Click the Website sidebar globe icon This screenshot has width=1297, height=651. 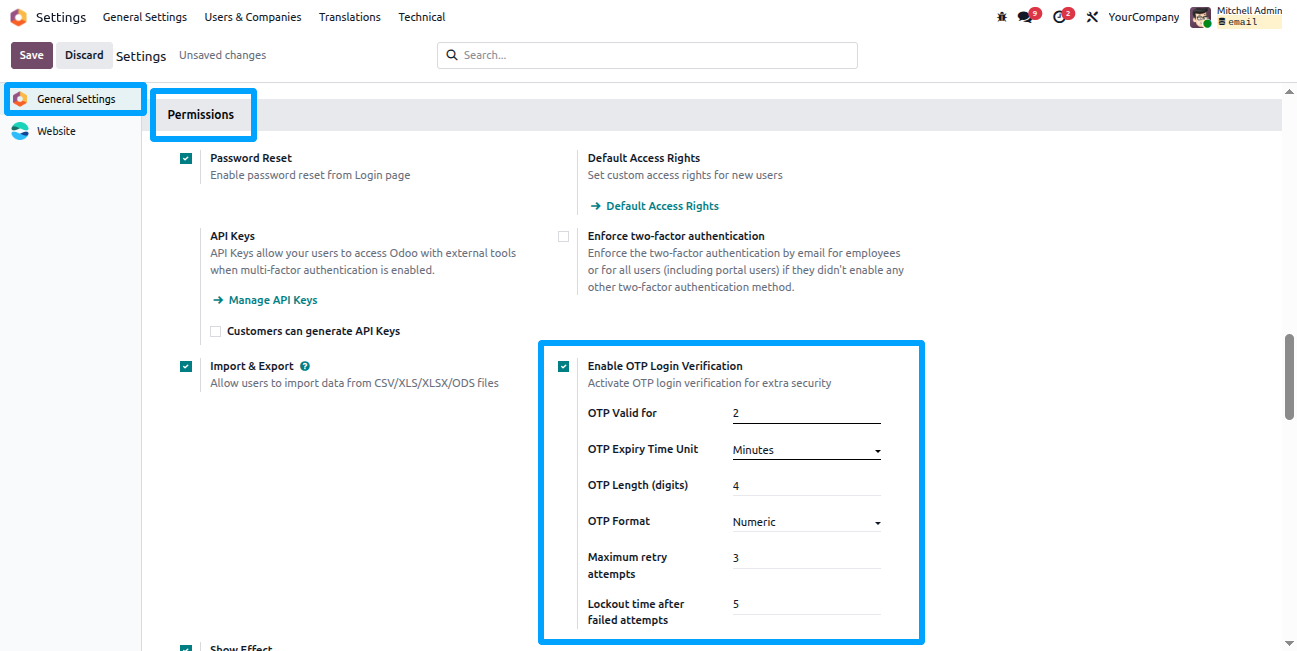coord(20,131)
